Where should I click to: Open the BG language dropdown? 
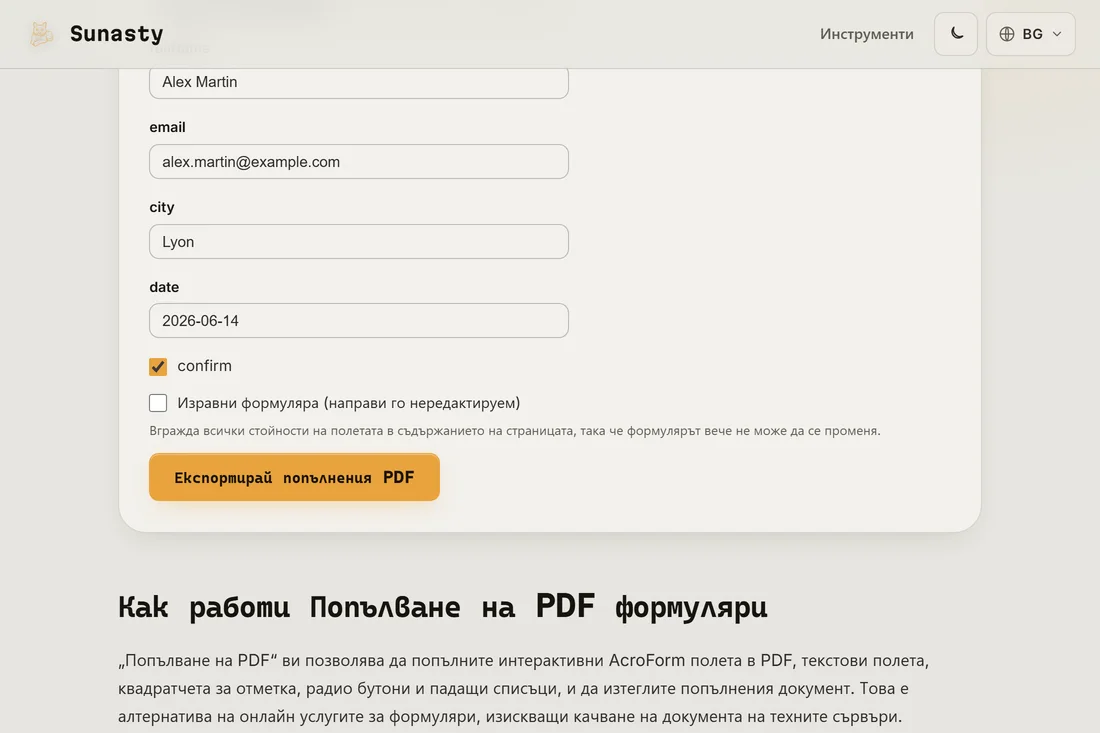tap(1031, 34)
